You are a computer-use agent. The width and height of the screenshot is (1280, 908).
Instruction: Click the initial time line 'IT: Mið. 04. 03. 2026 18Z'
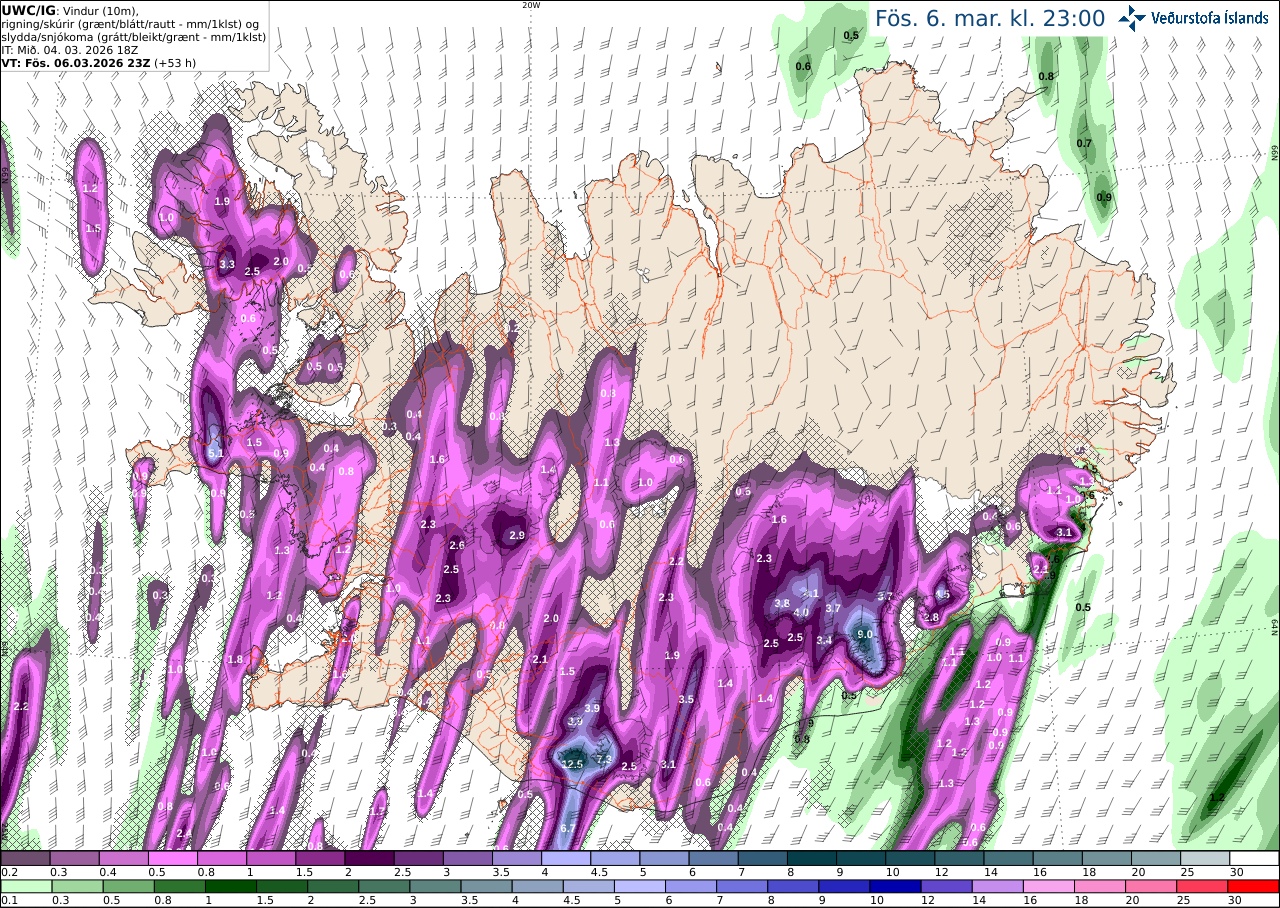click(70, 49)
